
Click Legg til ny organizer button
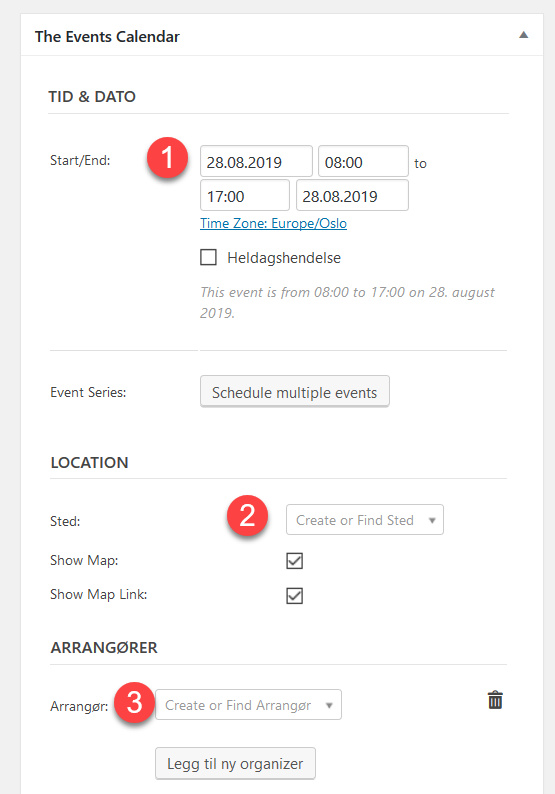pyautogui.click(x=235, y=764)
